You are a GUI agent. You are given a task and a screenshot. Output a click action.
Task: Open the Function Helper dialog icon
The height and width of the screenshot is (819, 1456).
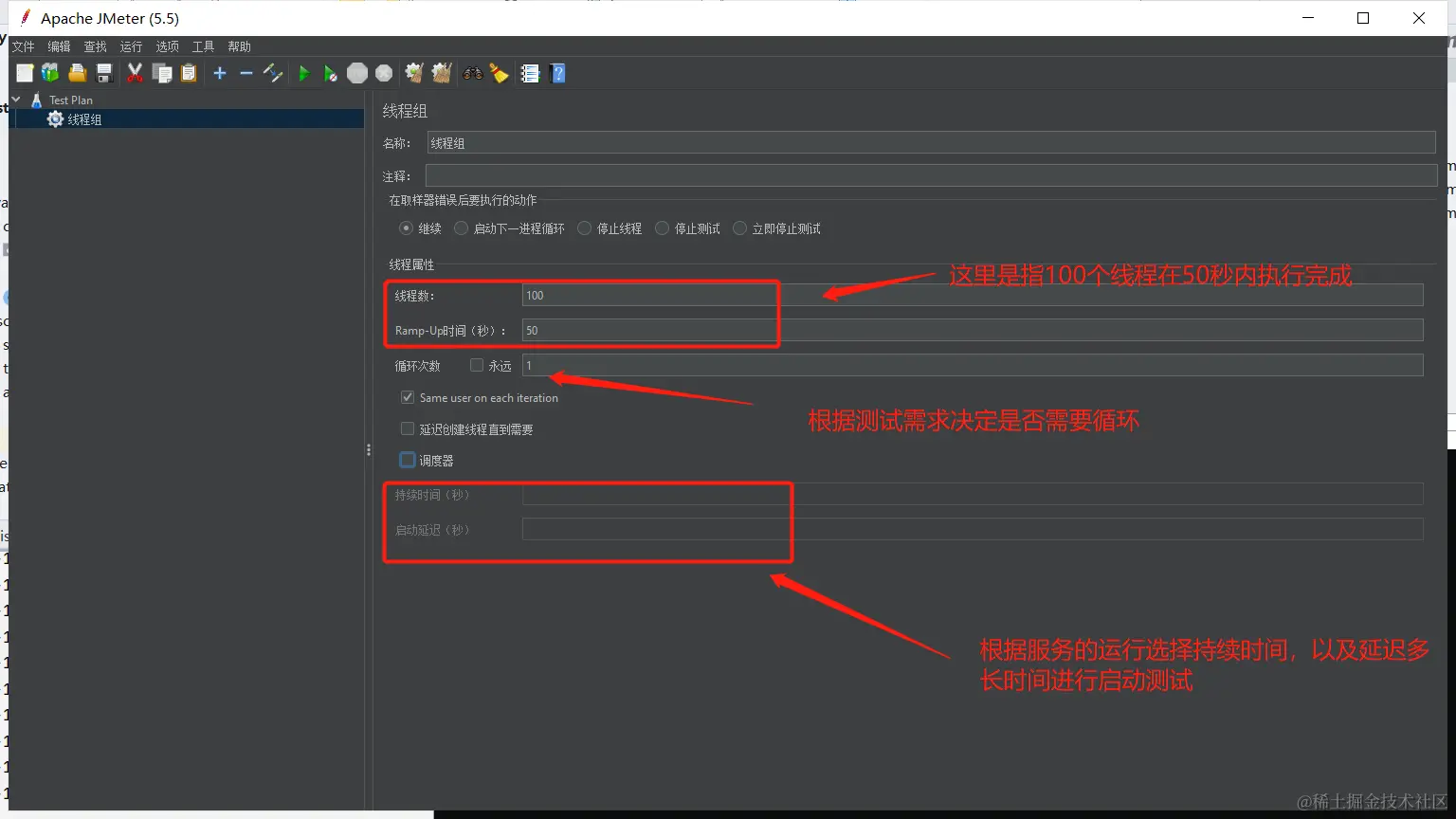click(530, 73)
